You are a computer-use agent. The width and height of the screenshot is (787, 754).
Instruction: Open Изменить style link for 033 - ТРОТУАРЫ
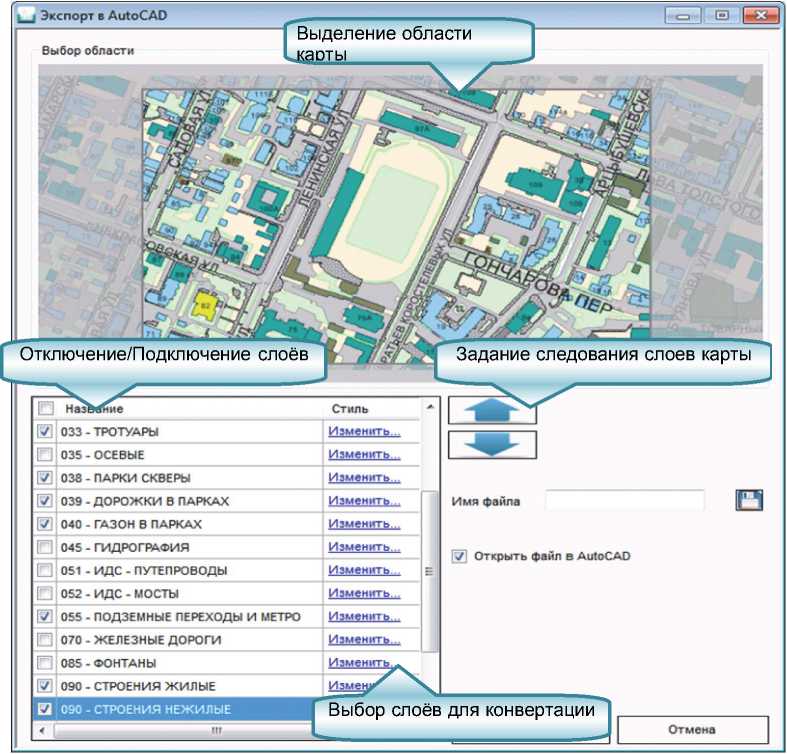[364, 431]
